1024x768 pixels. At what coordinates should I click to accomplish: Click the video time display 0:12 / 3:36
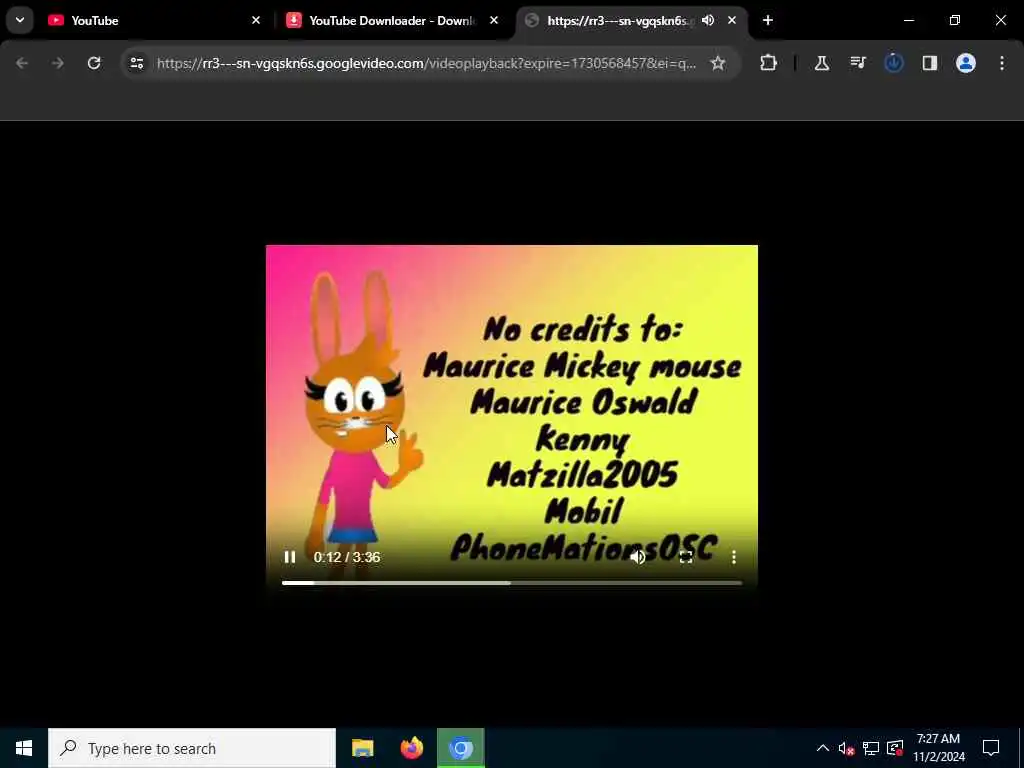347,557
